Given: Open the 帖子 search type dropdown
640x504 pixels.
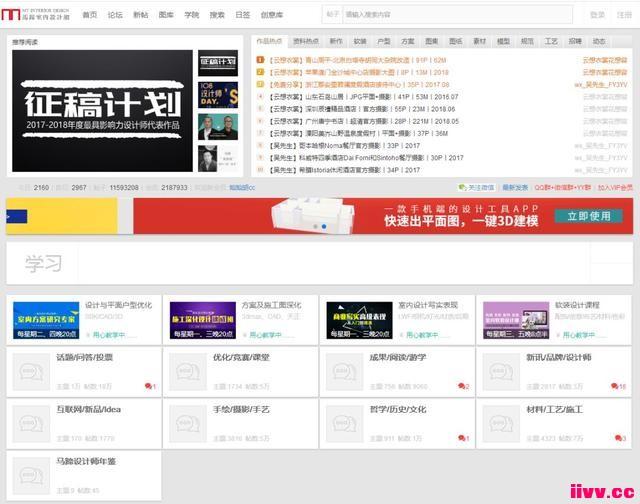Looking at the screenshot, I should click(x=333, y=15).
